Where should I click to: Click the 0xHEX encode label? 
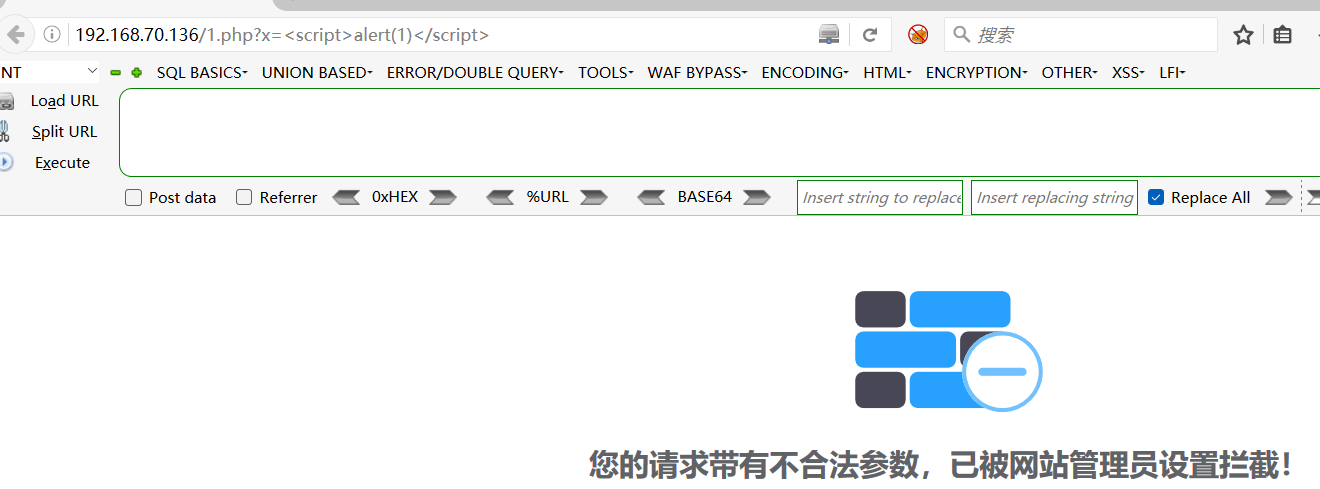[x=395, y=197]
